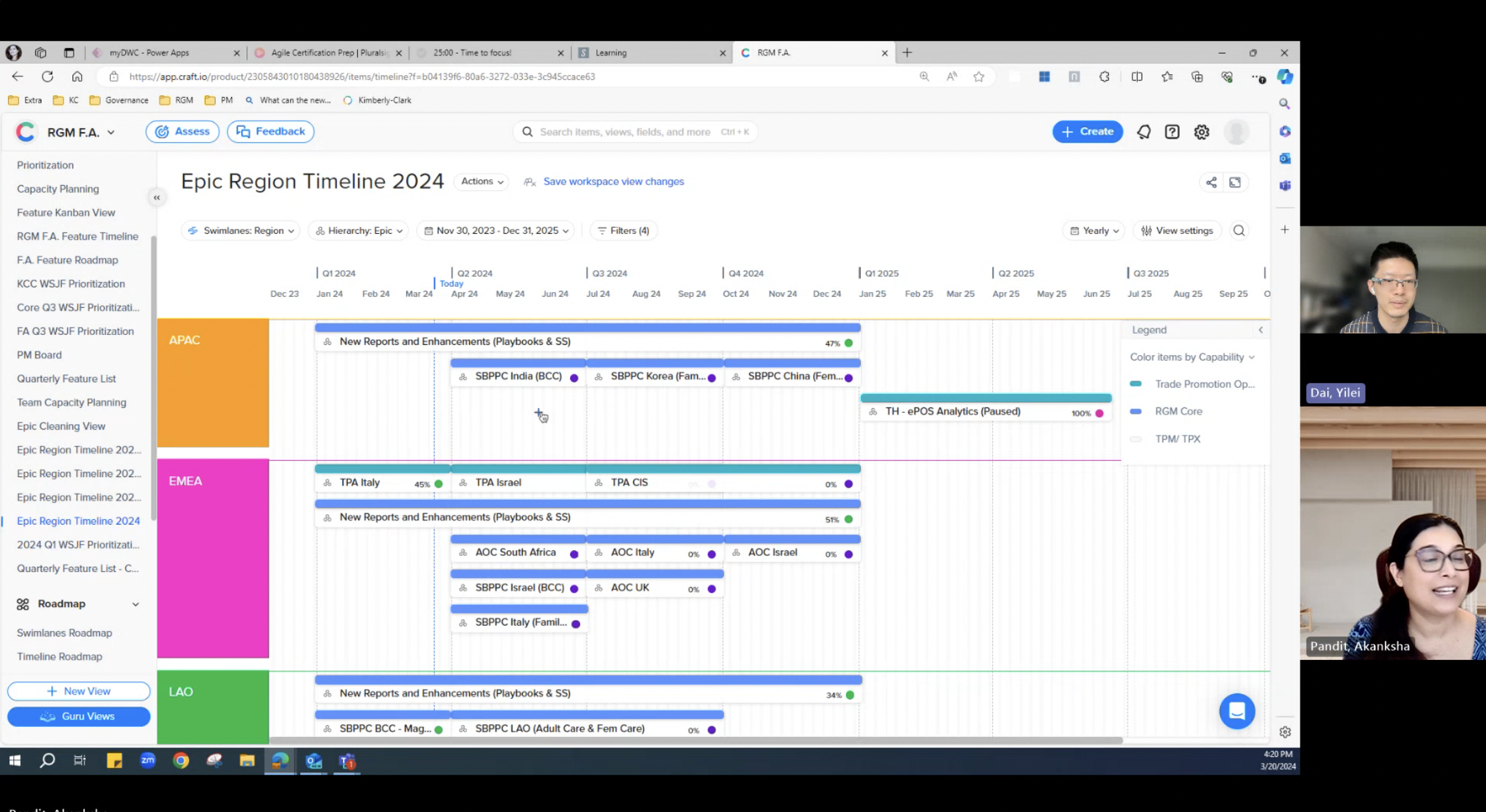
Task: Click the browser zoom magnifier icon
Action: click(x=924, y=76)
